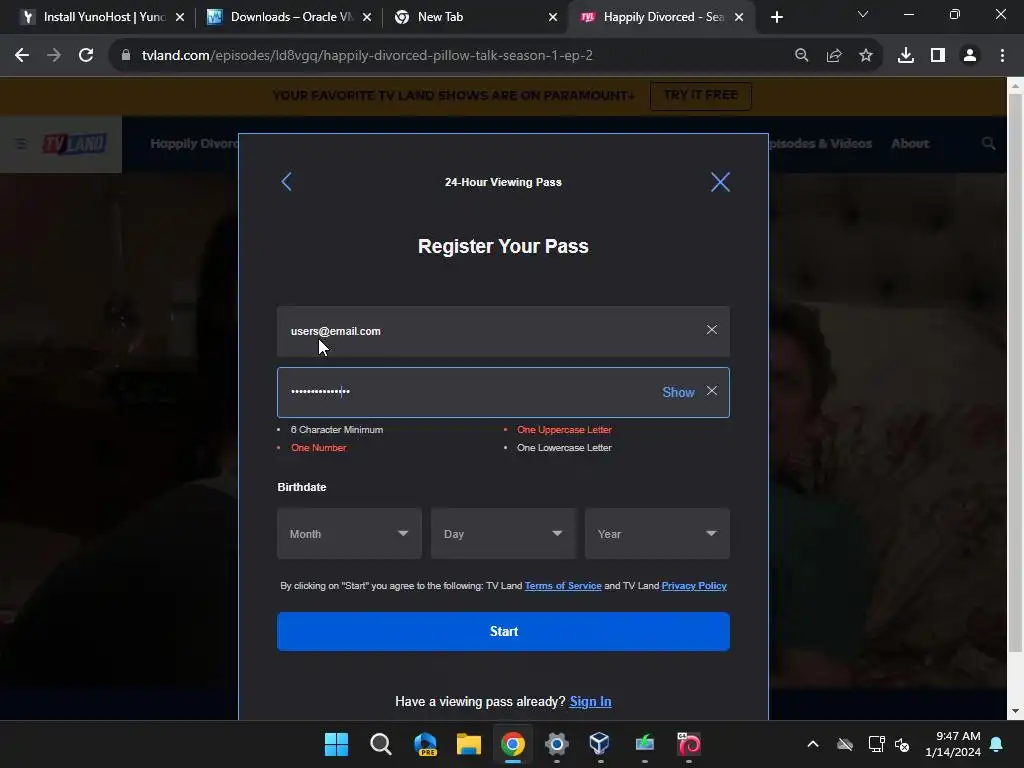Screen dimensions: 1024x768
Task: Open the Terms of Service link
Action: point(563,586)
